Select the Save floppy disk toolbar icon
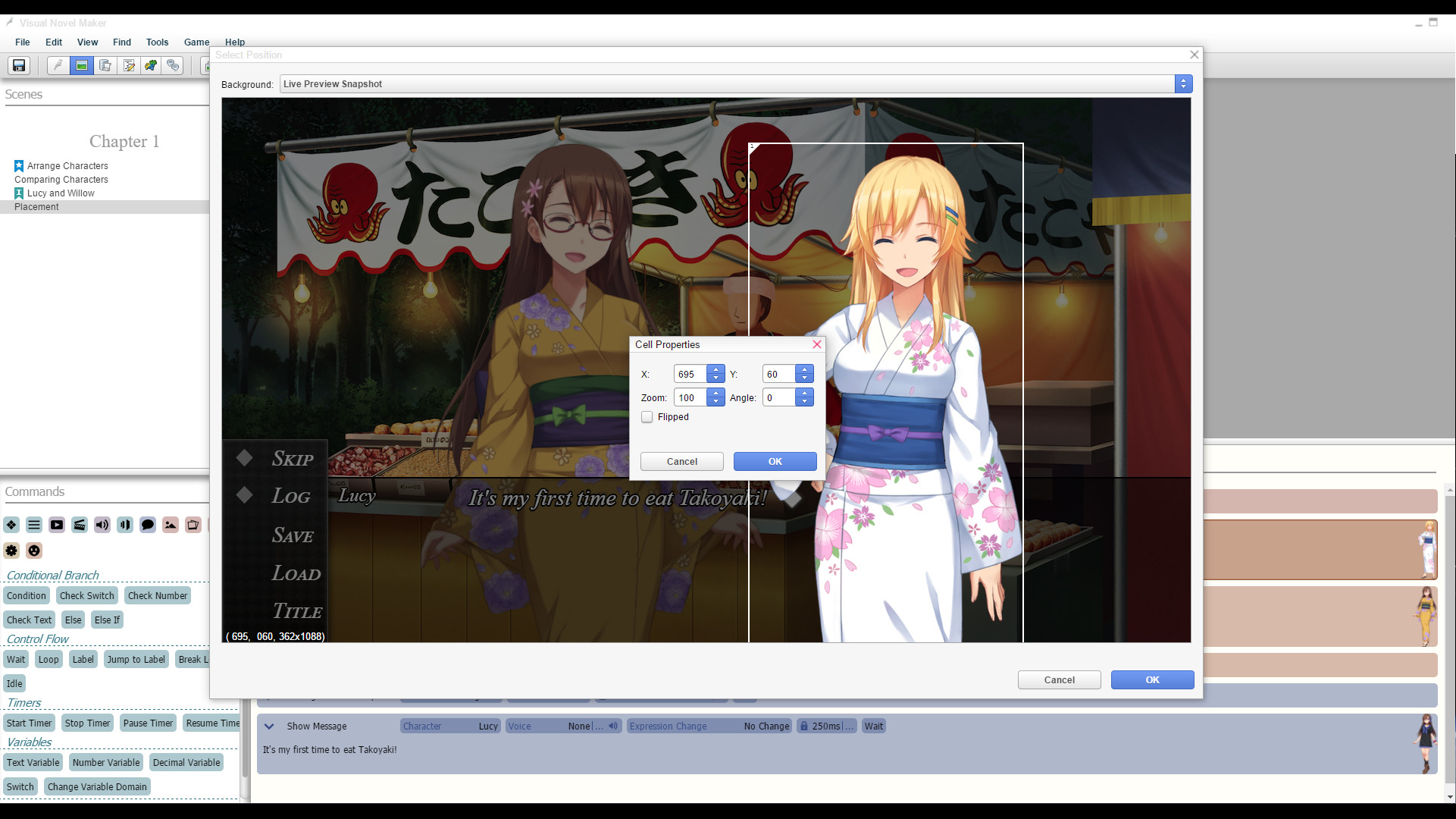1456x819 pixels. coord(17,66)
